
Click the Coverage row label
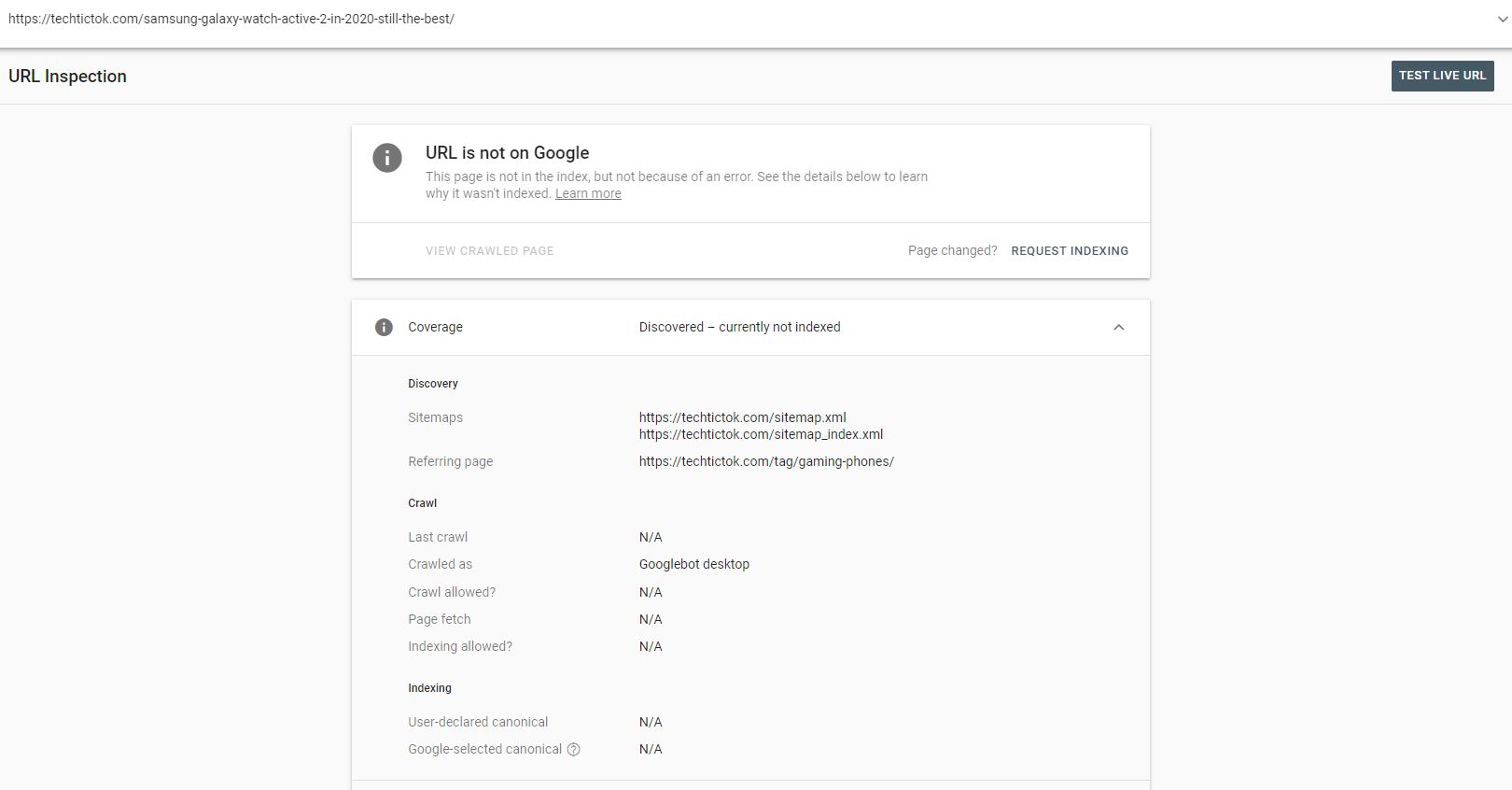pyautogui.click(x=435, y=327)
